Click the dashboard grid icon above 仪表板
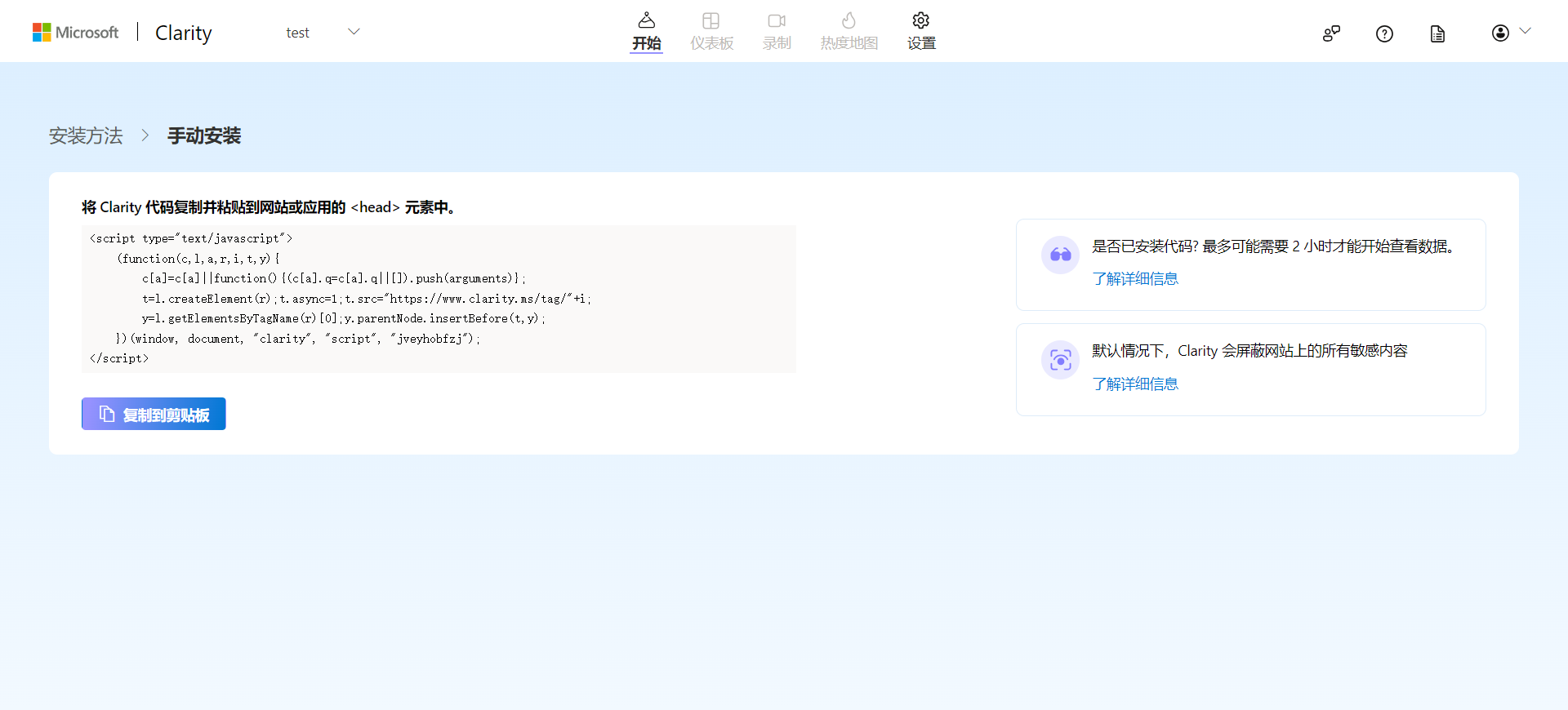Screen dimensions: 1568x710 pos(711,20)
